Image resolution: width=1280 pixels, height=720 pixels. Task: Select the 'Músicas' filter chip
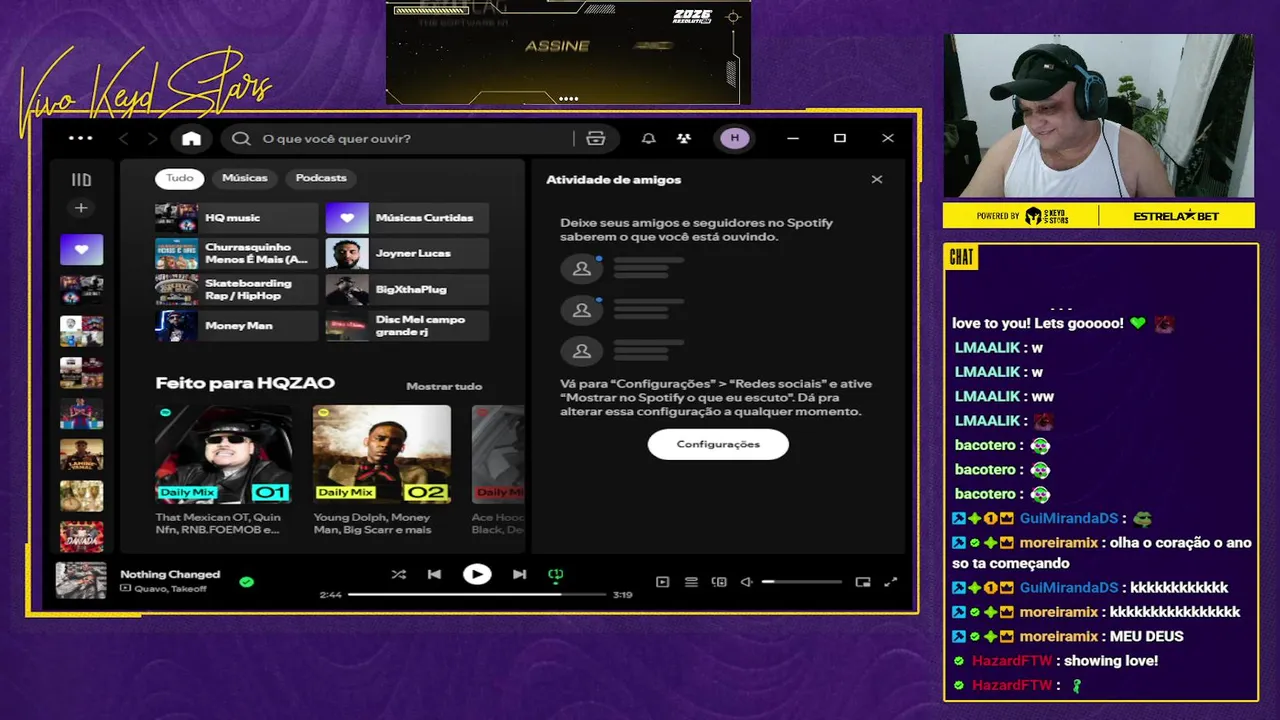245,178
